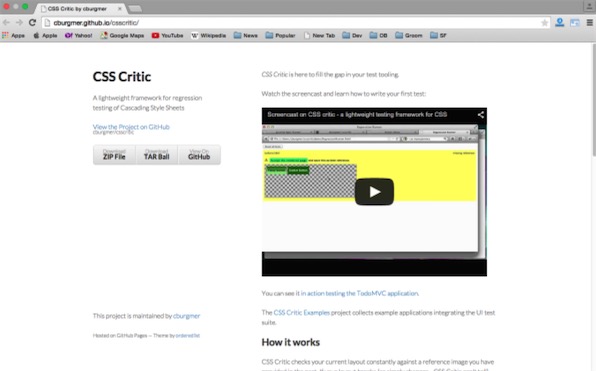Expand the Dev bookmarks folder
Screen dimensions: 596x371
pyautogui.click(x=352, y=35)
